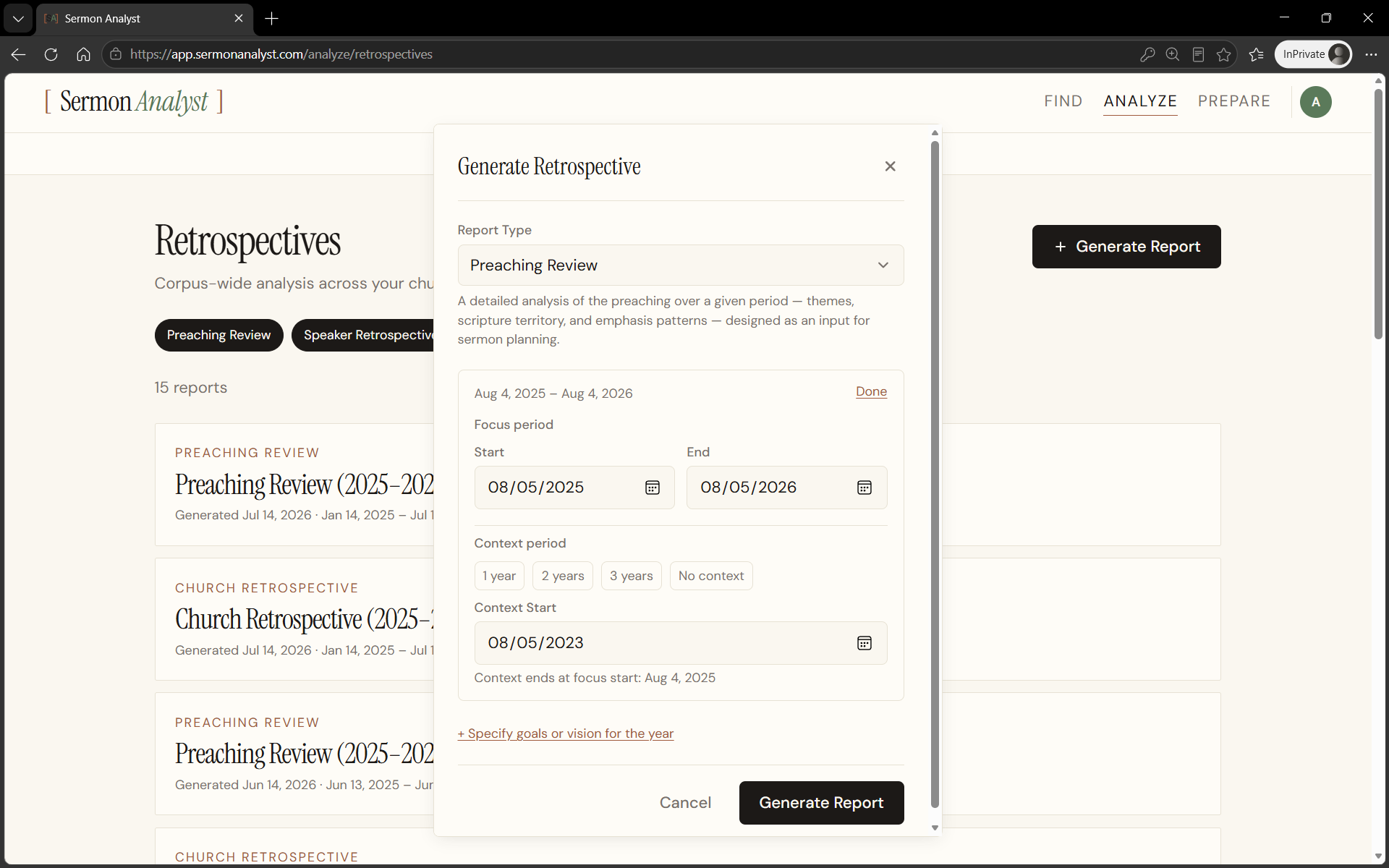
Task: Open the user avatar menu A
Action: (x=1315, y=102)
